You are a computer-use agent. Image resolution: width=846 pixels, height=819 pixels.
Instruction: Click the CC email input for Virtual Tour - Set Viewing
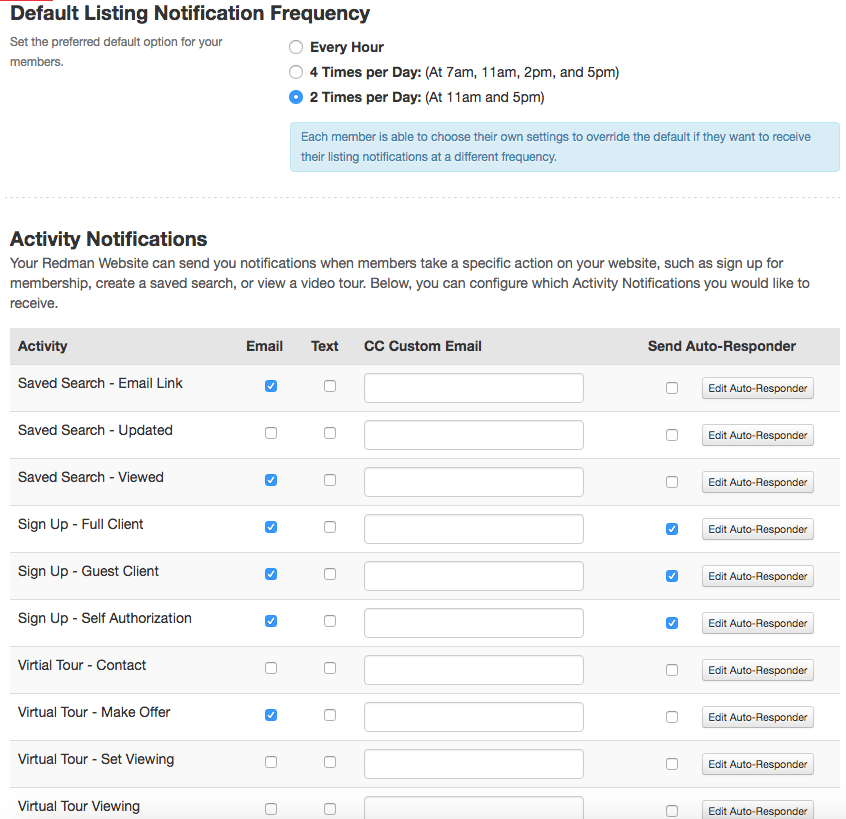tap(473, 763)
